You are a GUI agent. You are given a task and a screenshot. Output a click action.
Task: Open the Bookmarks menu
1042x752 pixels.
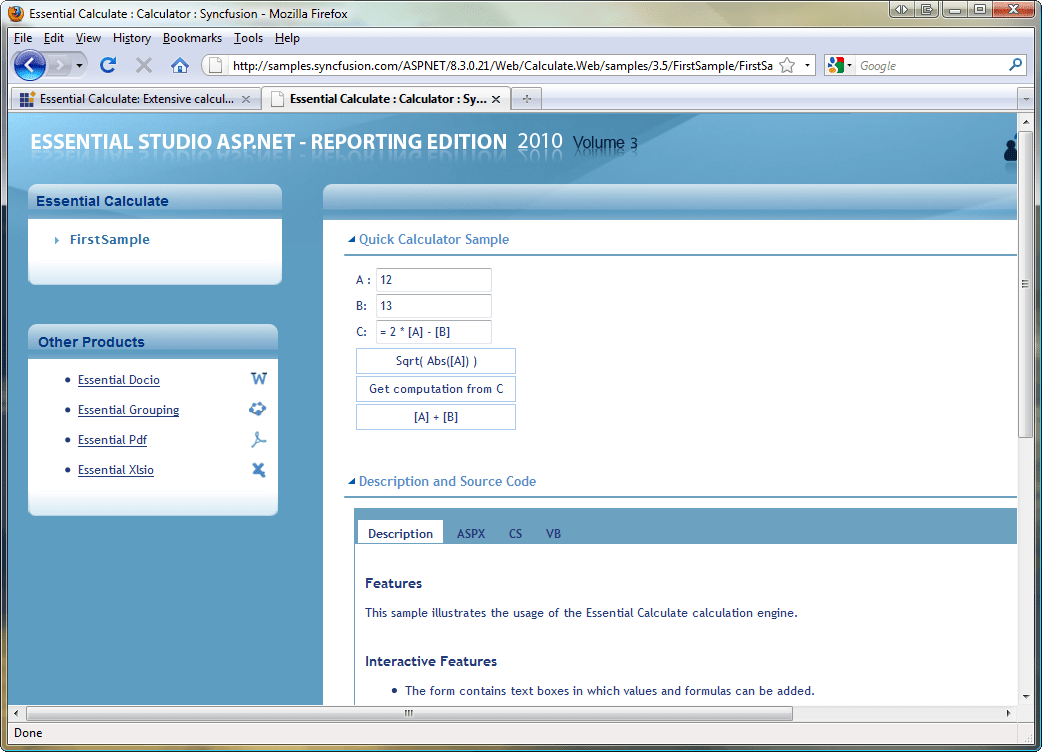pos(192,38)
